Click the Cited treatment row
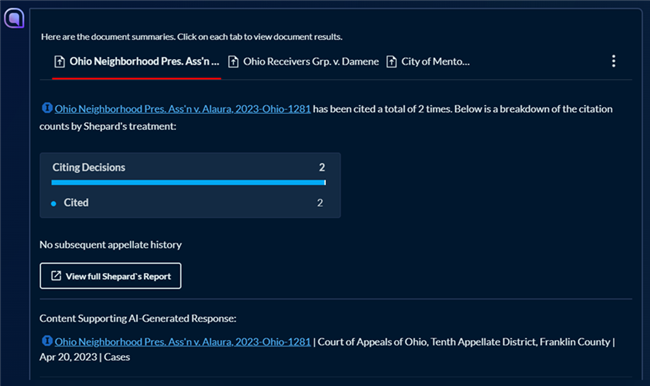The image size is (650, 386). (189, 203)
